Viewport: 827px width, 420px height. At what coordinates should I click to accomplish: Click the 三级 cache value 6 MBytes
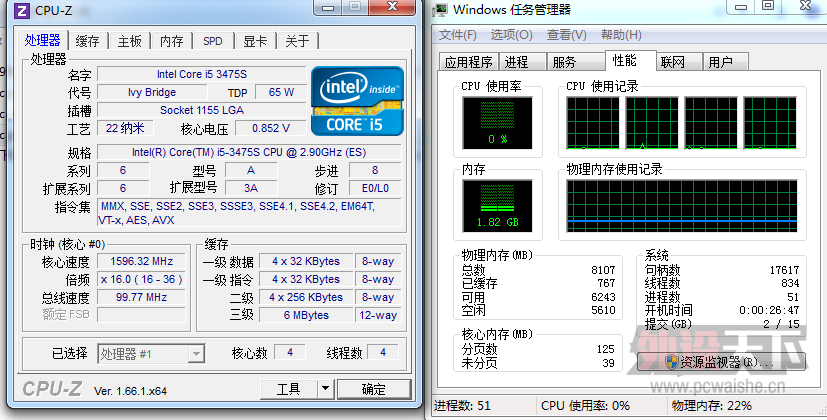306,315
